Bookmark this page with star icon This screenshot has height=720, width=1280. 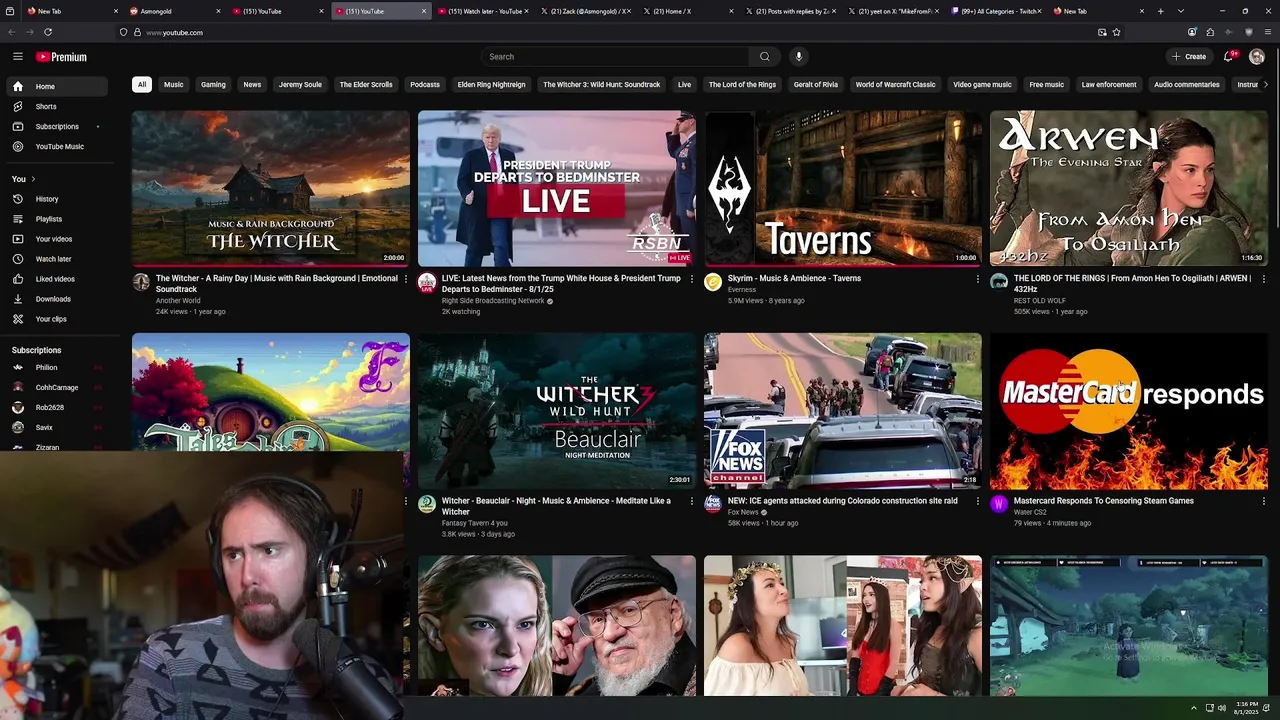(1116, 32)
